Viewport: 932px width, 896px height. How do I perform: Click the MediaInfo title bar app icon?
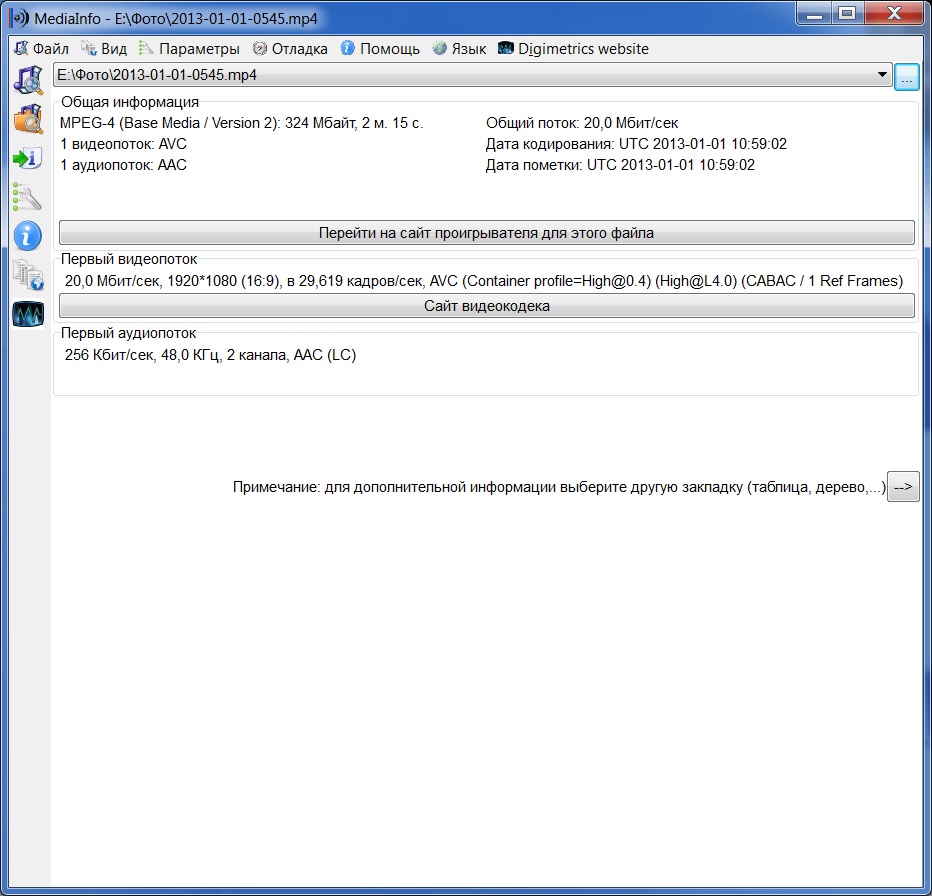pyautogui.click(x=18, y=18)
